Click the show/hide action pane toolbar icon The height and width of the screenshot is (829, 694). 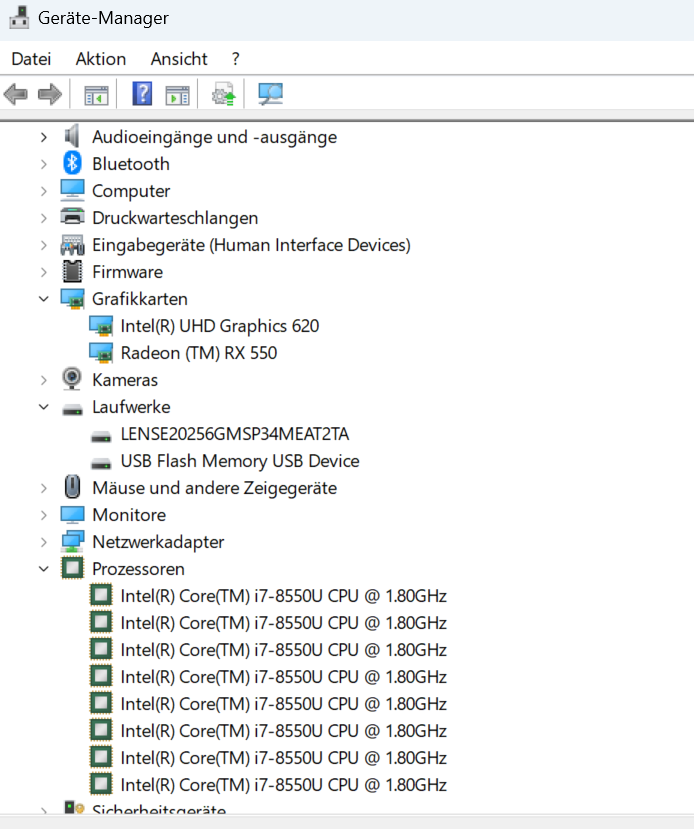(x=178, y=95)
